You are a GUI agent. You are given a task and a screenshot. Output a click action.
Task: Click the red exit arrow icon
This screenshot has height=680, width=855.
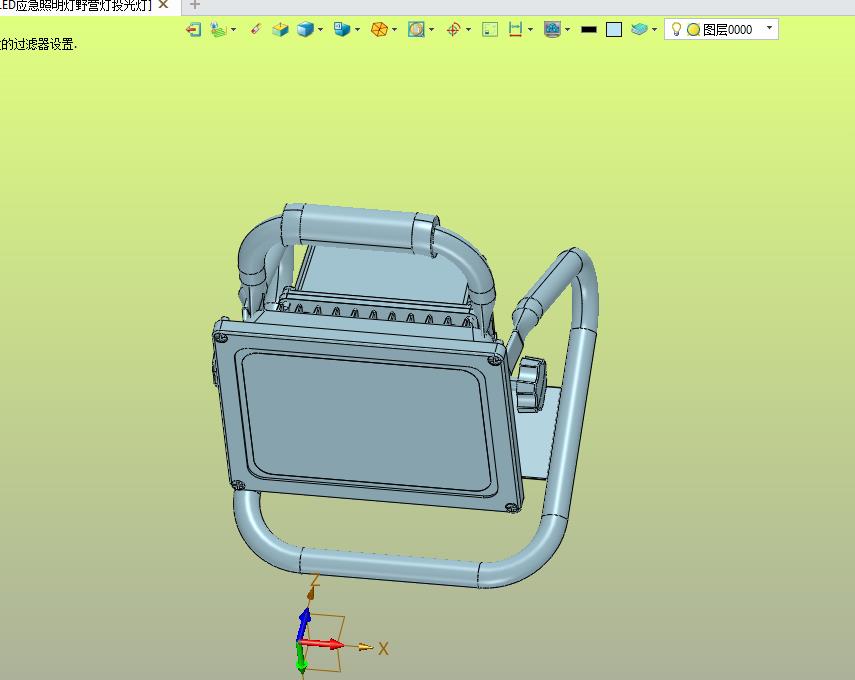point(194,29)
